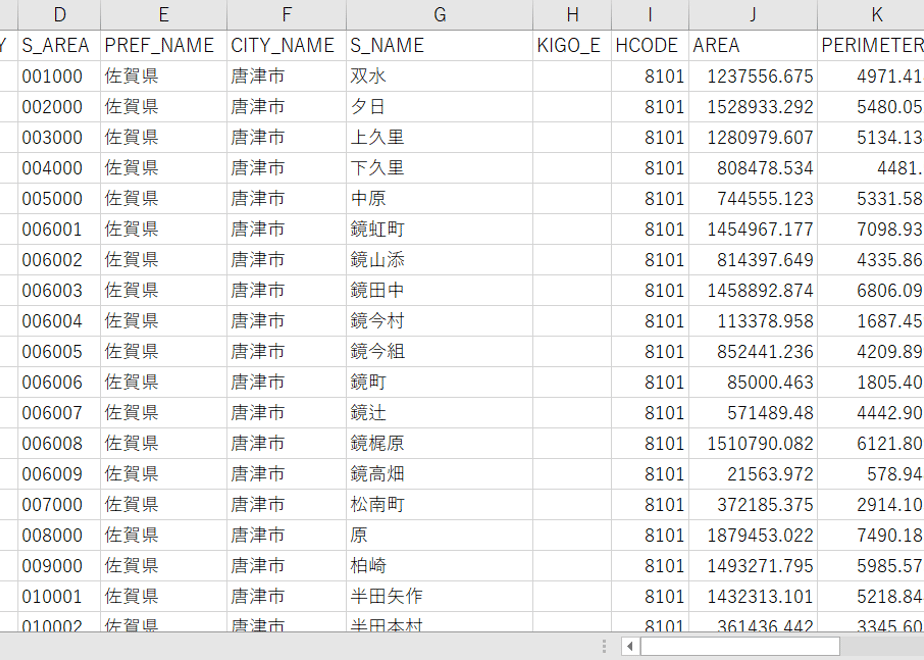924x660 pixels.
Task: Click the S_NAME cell 中原
Action: point(440,199)
